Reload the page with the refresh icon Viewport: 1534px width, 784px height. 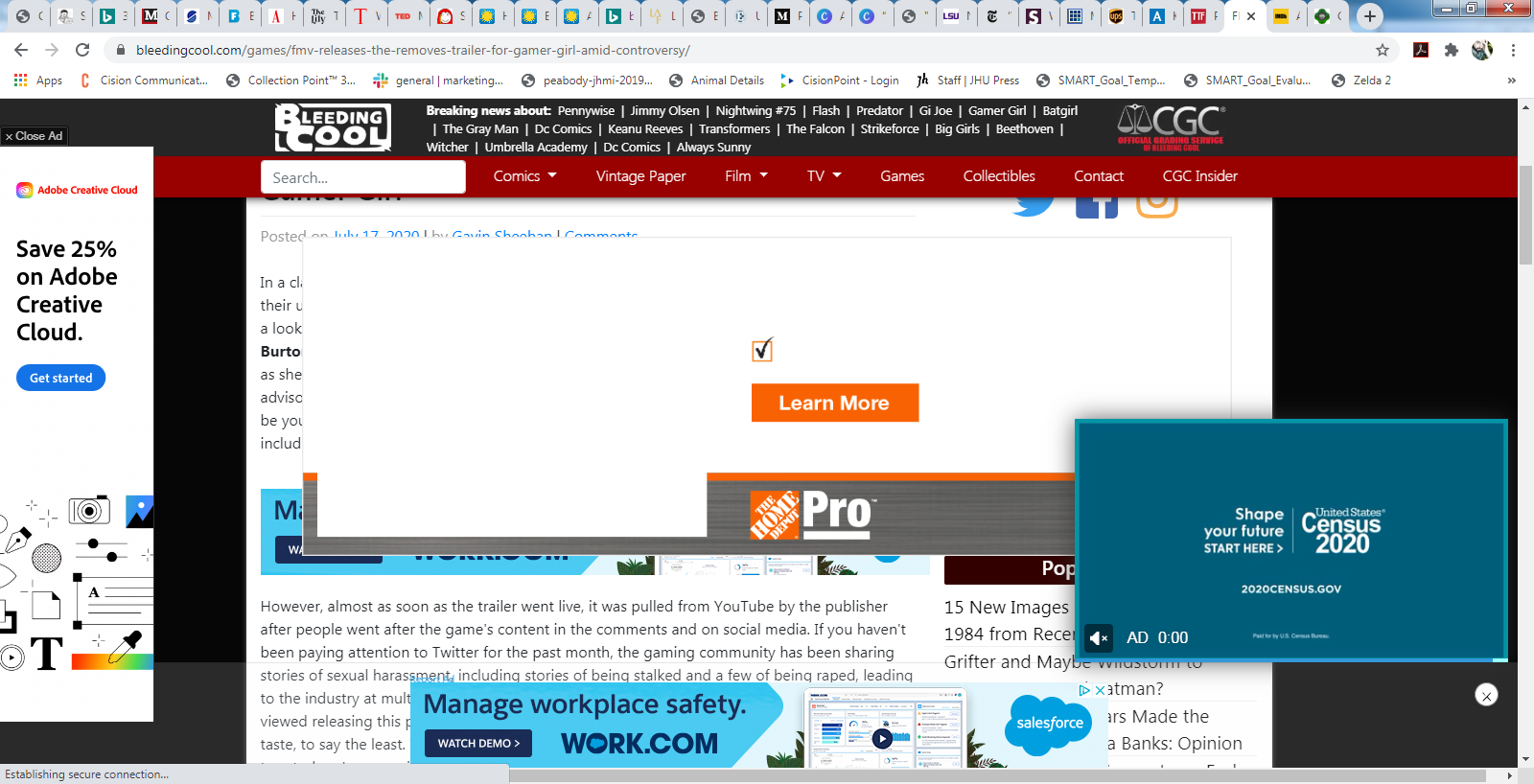[82, 50]
